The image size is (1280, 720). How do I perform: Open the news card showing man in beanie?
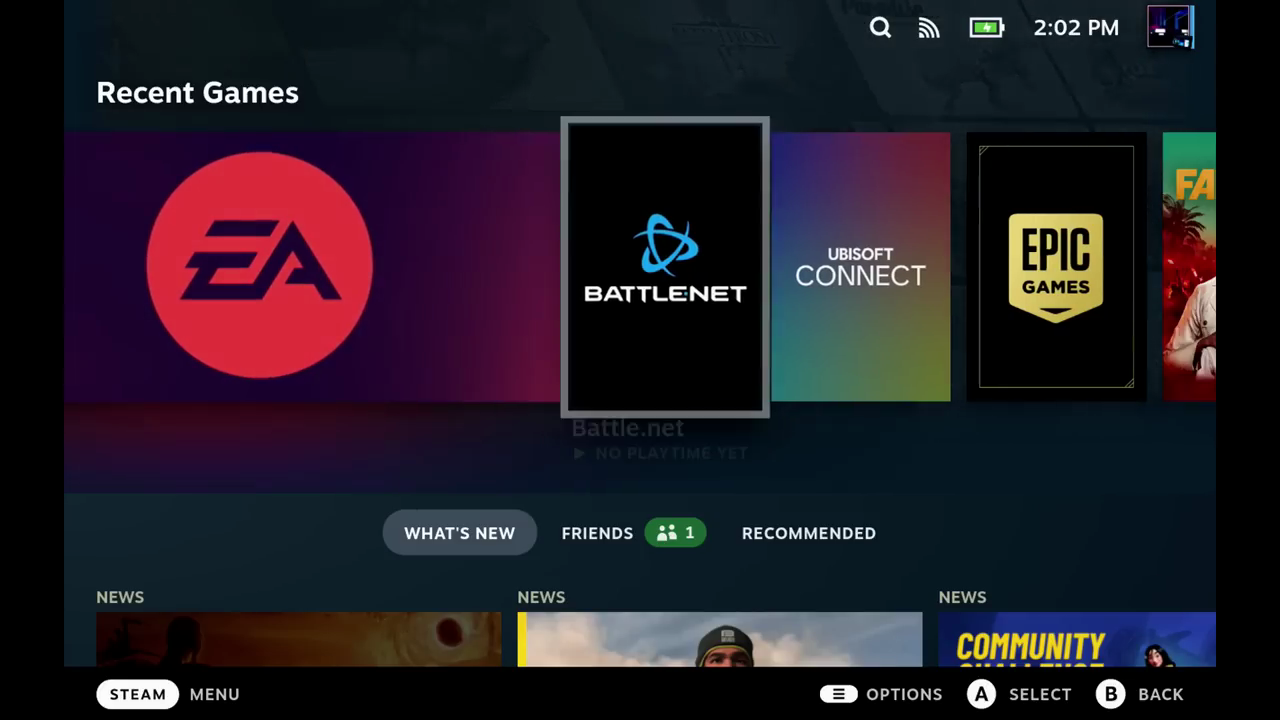pyautogui.click(x=720, y=639)
